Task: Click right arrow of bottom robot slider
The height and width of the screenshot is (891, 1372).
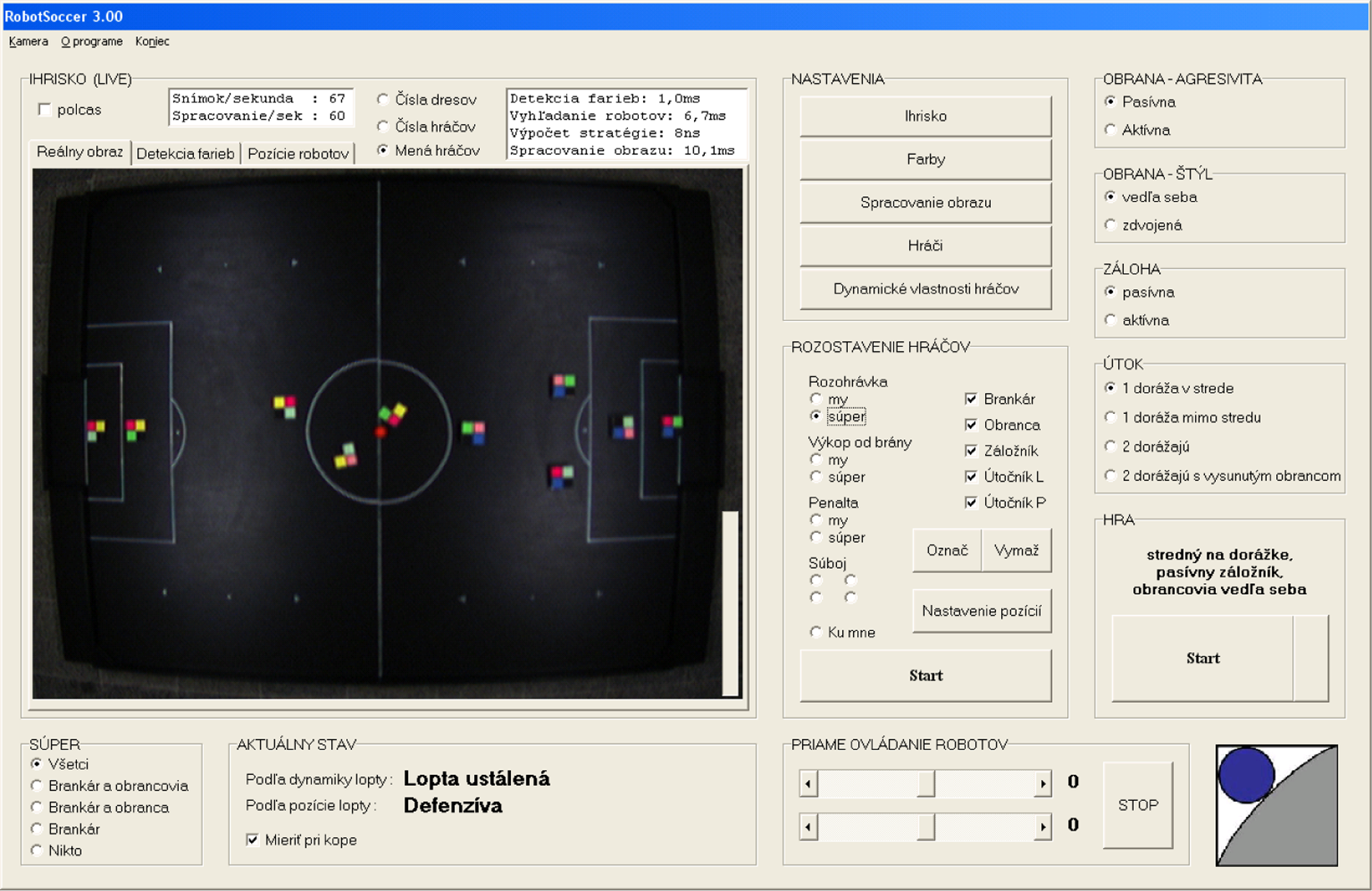Action: pos(1042,827)
